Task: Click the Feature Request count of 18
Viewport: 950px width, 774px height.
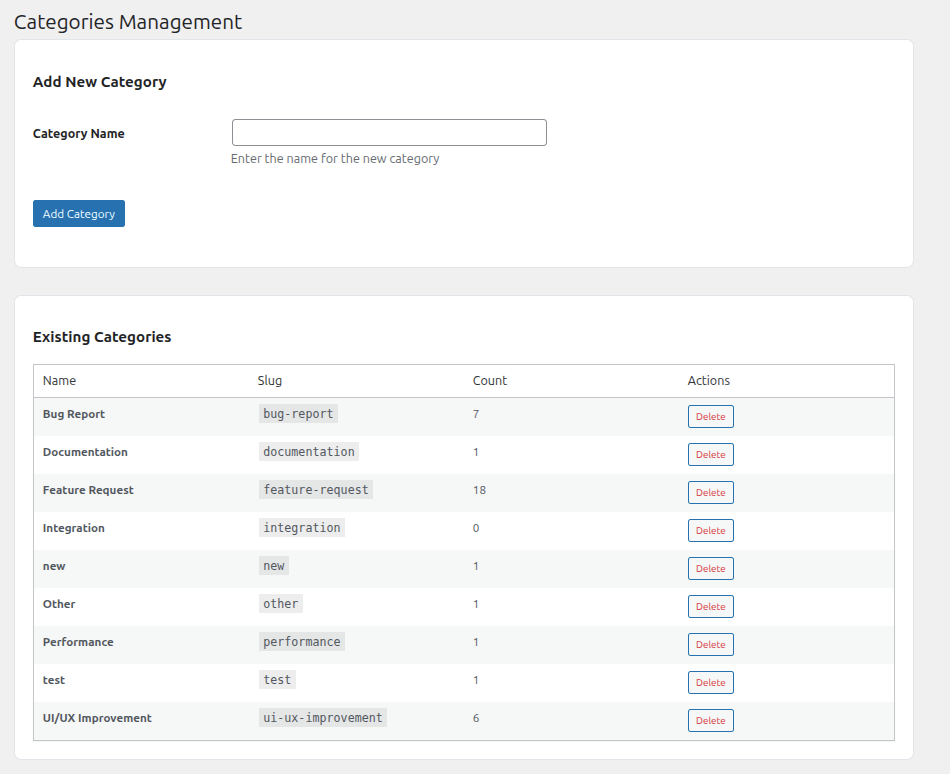Action: click(x=479, y=490)
